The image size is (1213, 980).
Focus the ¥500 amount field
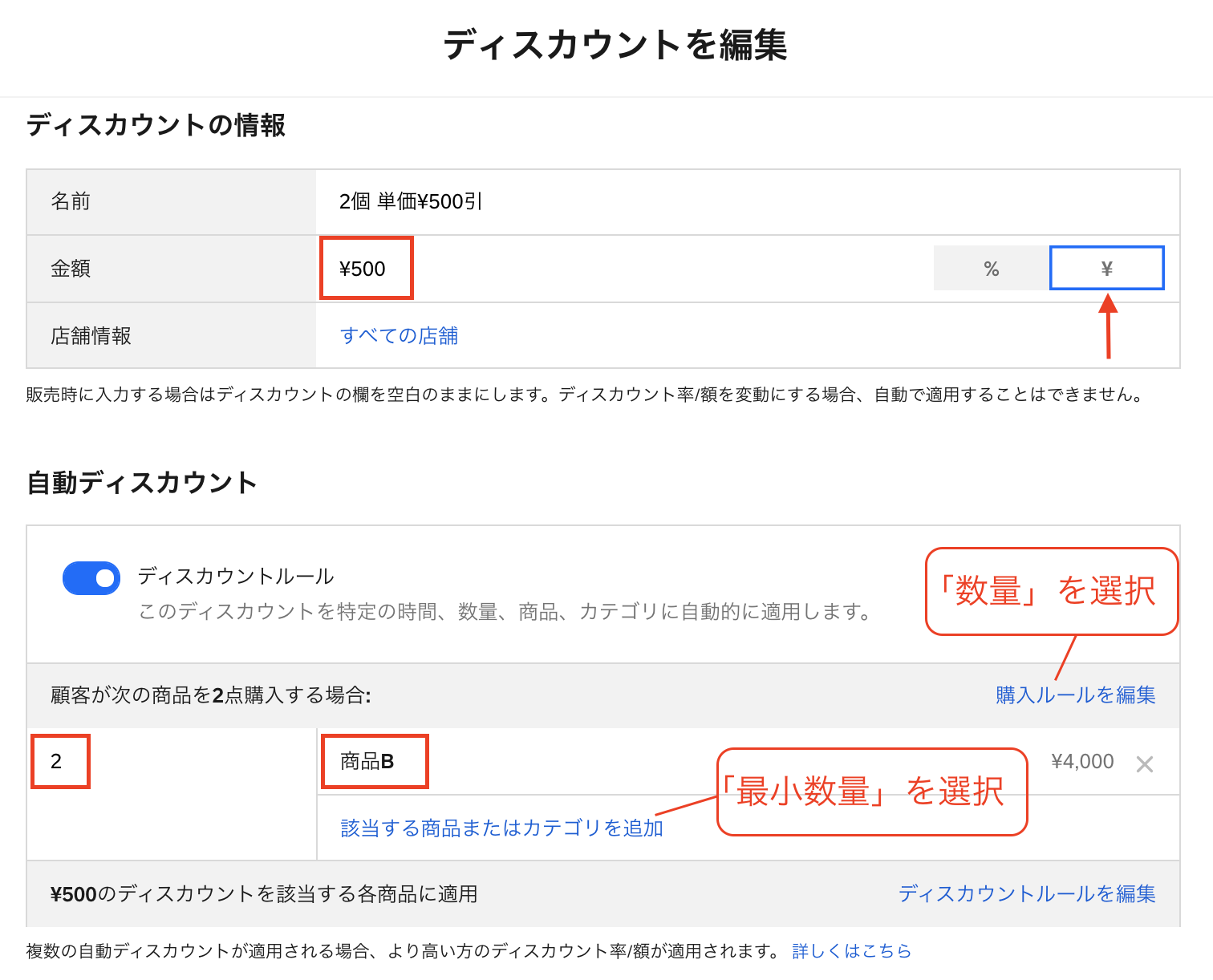(x=365, y=269)
